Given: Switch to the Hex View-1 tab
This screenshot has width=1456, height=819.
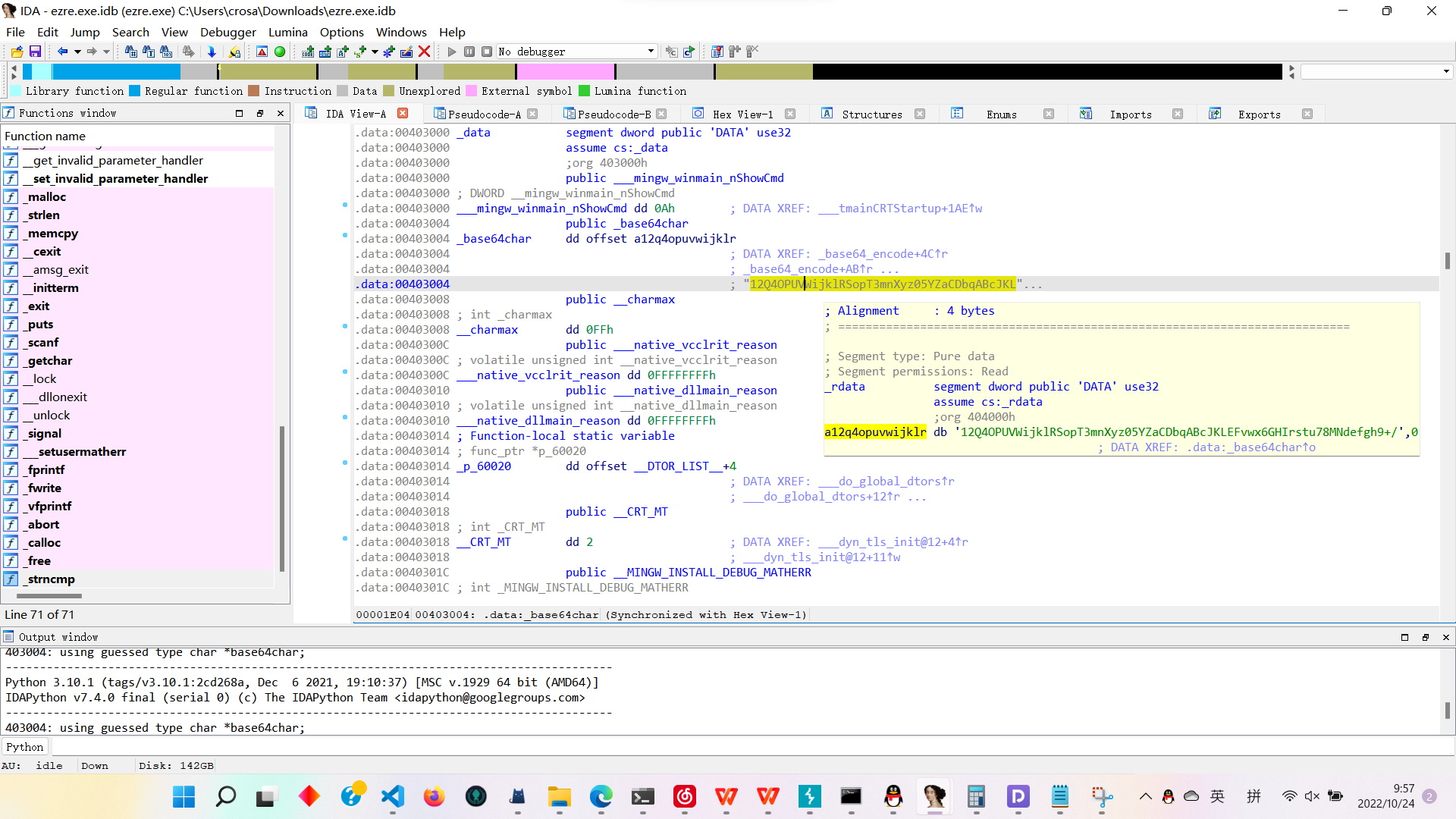Looking at the screenshot, I should [x=742, y=115].
